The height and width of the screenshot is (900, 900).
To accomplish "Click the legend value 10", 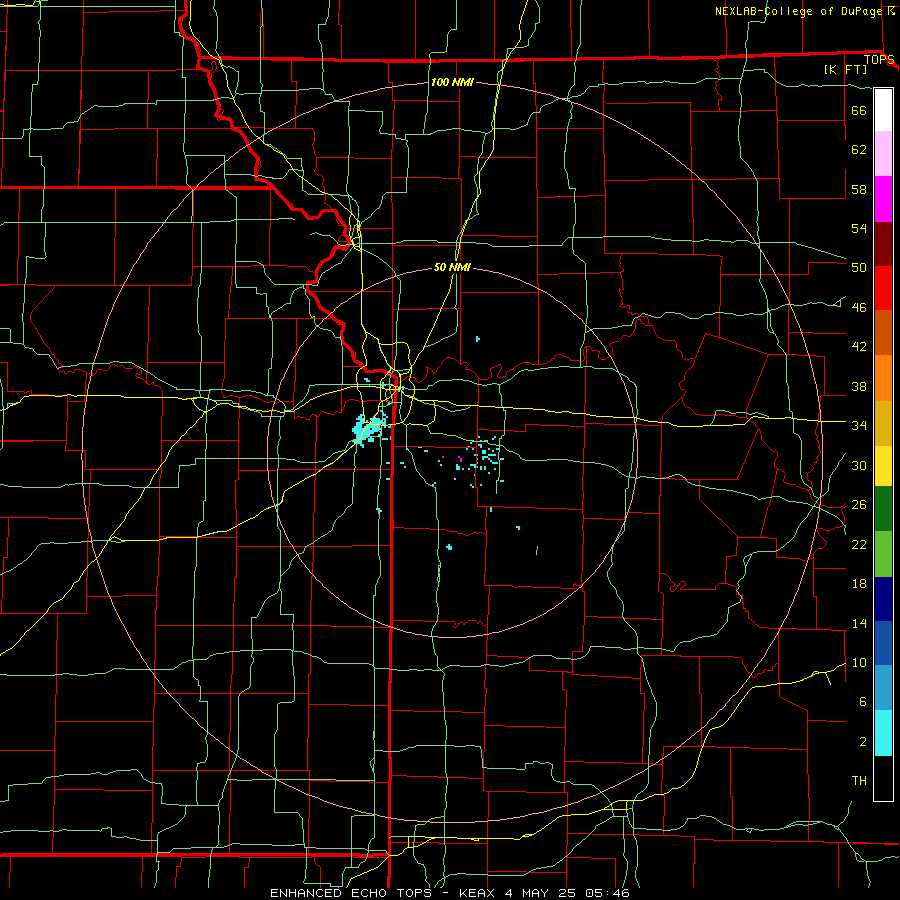I will 859,663.
